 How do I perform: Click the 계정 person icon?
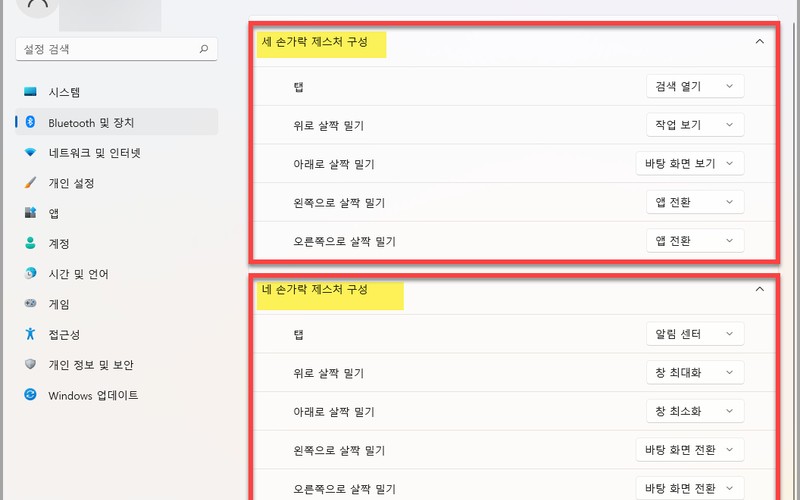[x=30, y=243]
